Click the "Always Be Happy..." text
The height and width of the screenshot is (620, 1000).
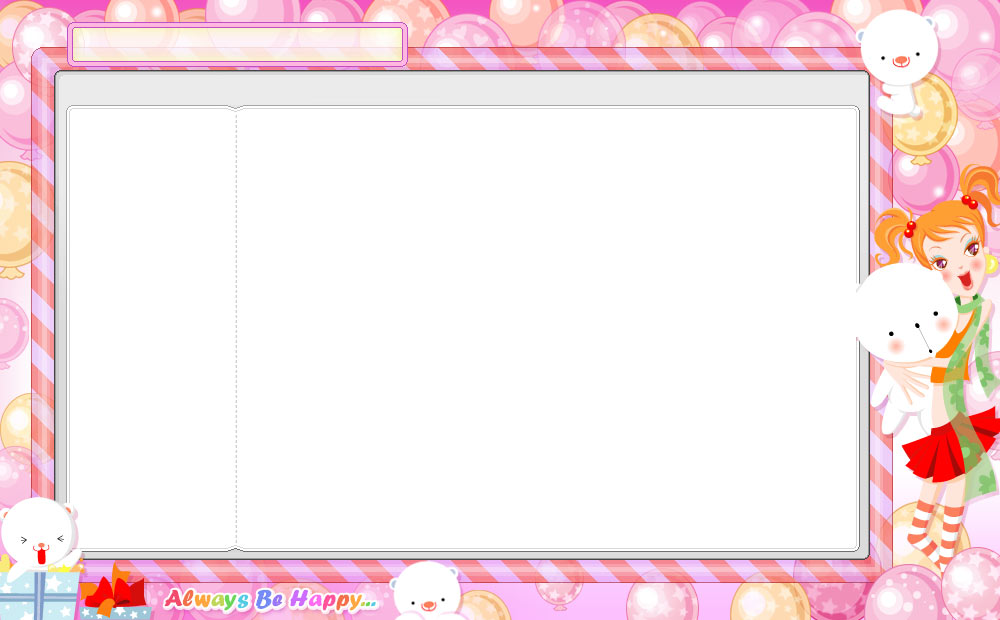click(x=270, y=599)
